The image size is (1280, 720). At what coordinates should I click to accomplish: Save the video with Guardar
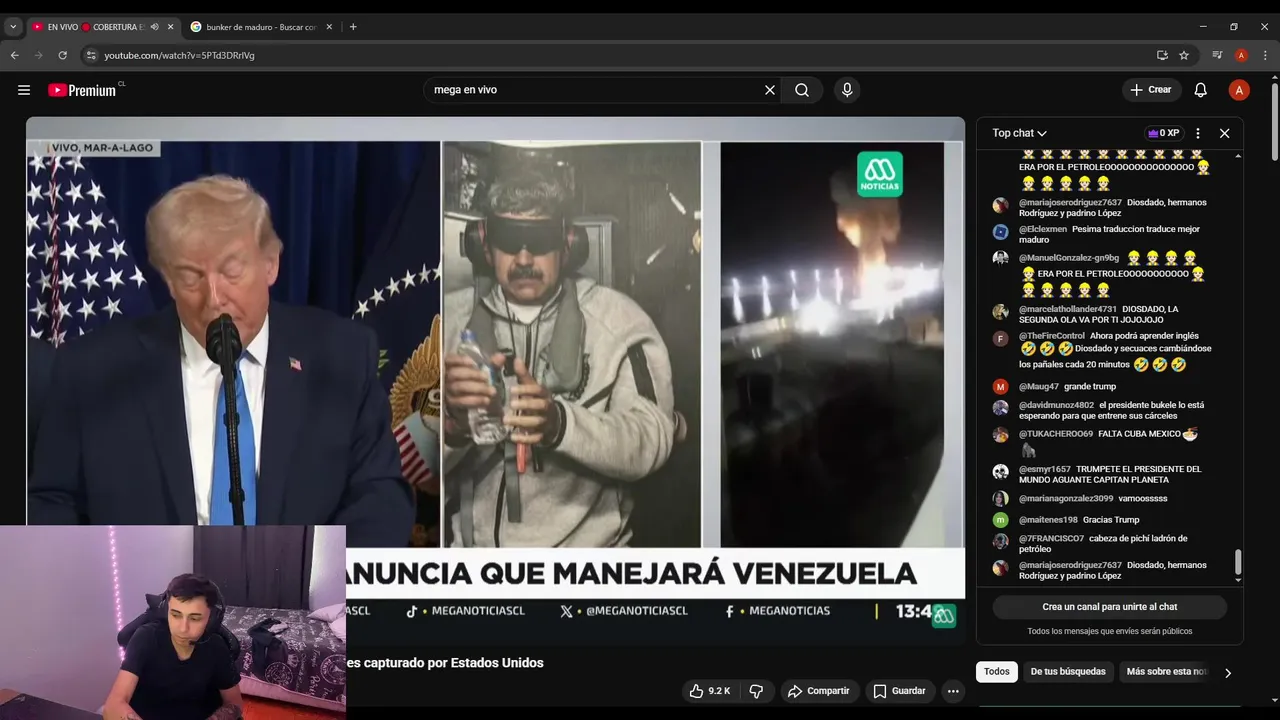(899, 691)
